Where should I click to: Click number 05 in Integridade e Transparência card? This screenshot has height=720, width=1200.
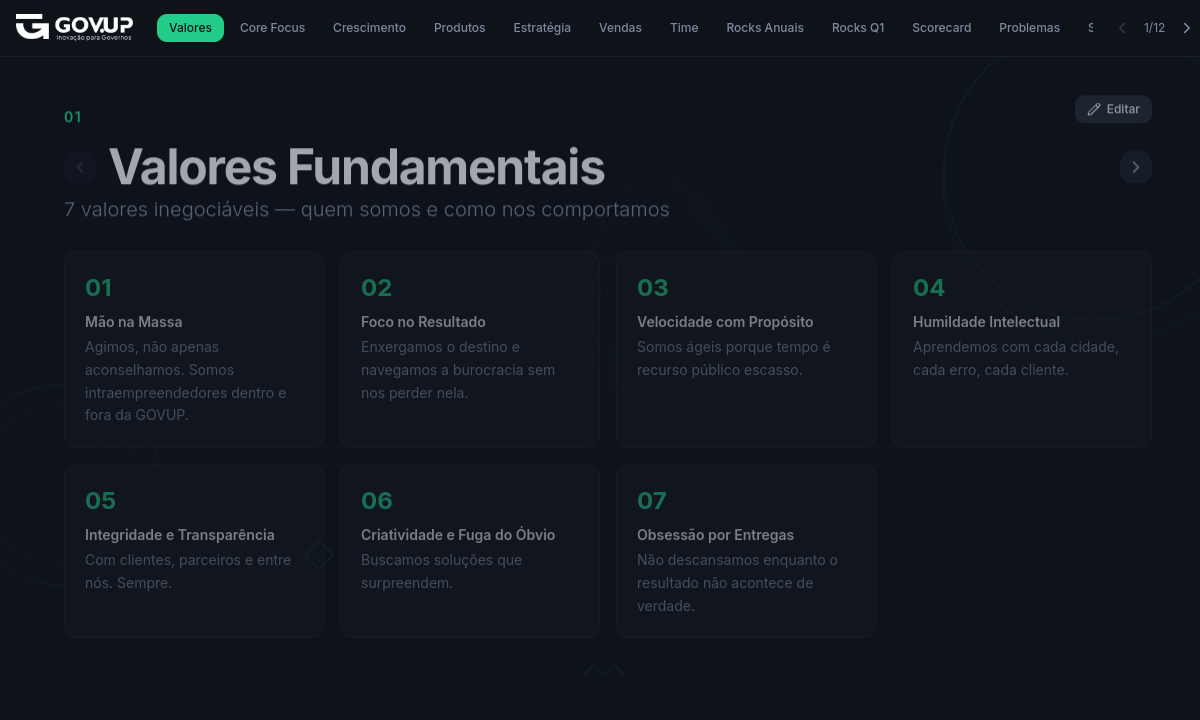[x=100, y=501]
